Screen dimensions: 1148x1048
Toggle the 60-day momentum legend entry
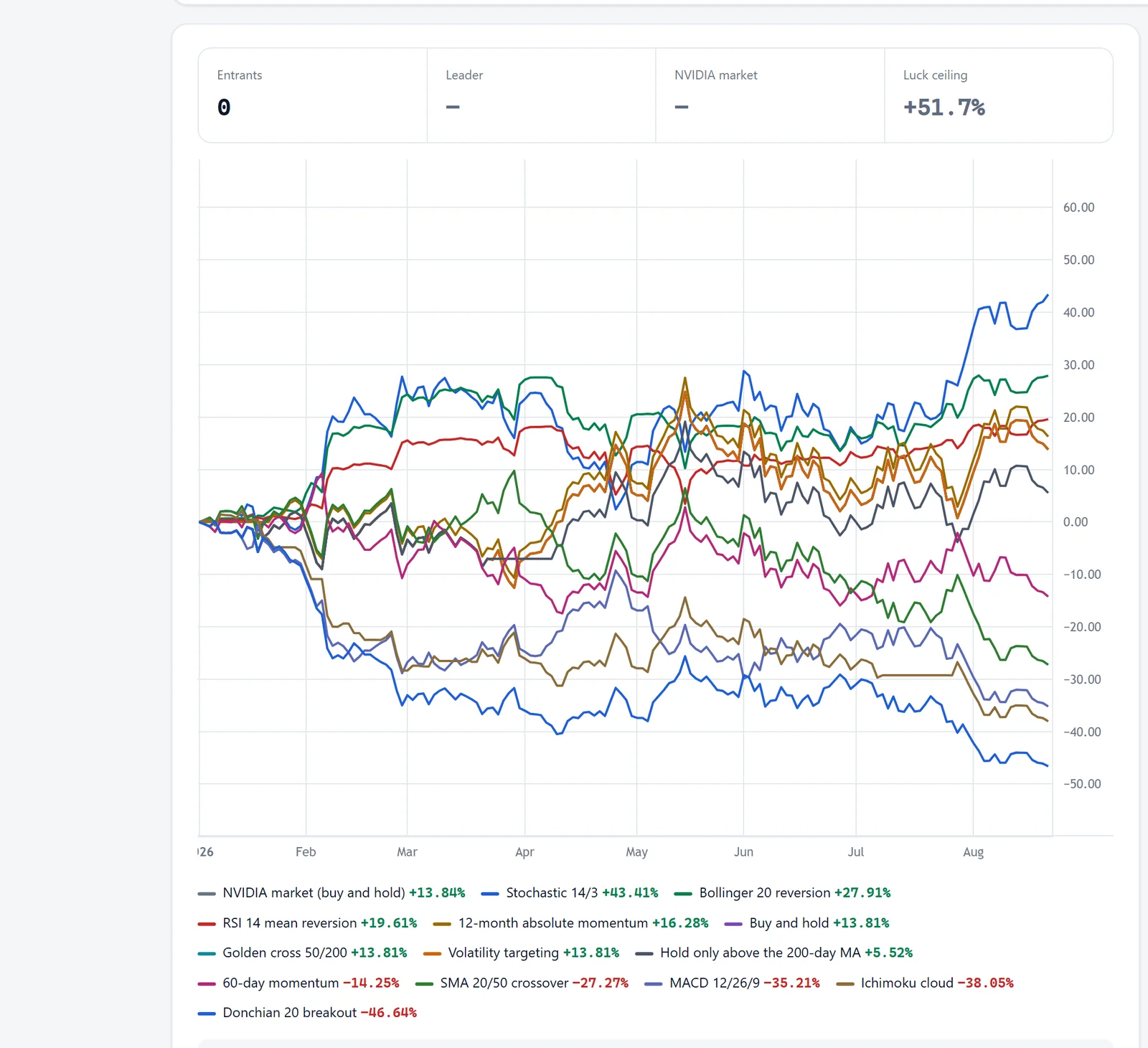coord(298,983)
